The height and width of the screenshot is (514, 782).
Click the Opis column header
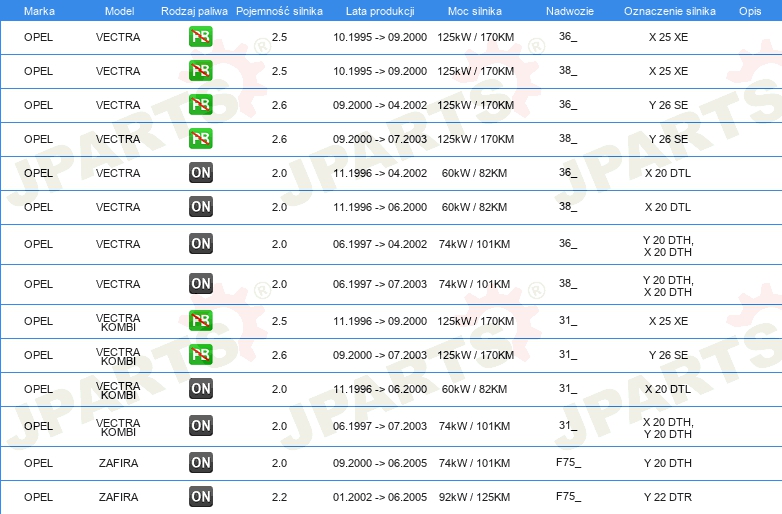click(x=750, y=11)
